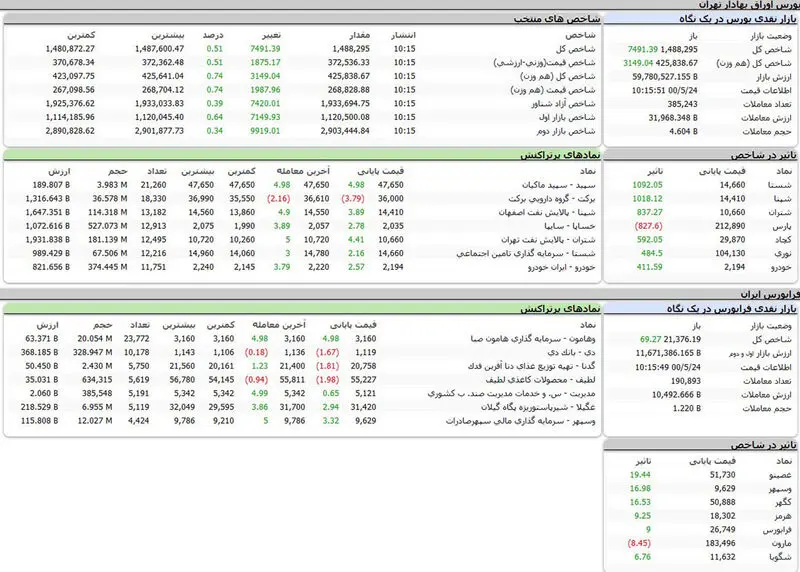Select the market value 59,780,527.155 B
Viewport: 800px width, 572px height.
pyautogui.click(x=665, y=77)
